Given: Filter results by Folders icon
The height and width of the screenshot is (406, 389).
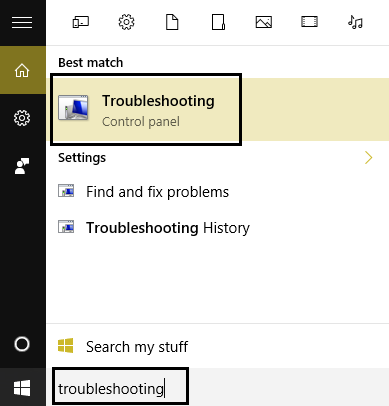Looking at the screenshot, I should tap(218, 22).
